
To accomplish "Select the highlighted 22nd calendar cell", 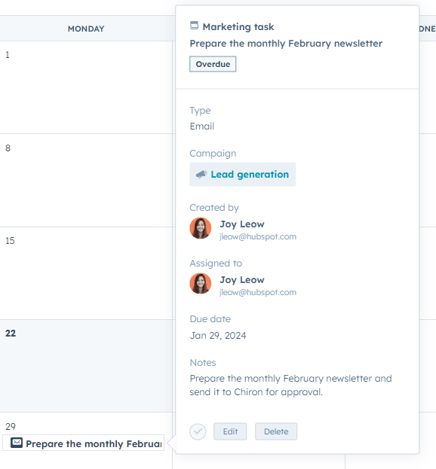I will tap(86, 366).
